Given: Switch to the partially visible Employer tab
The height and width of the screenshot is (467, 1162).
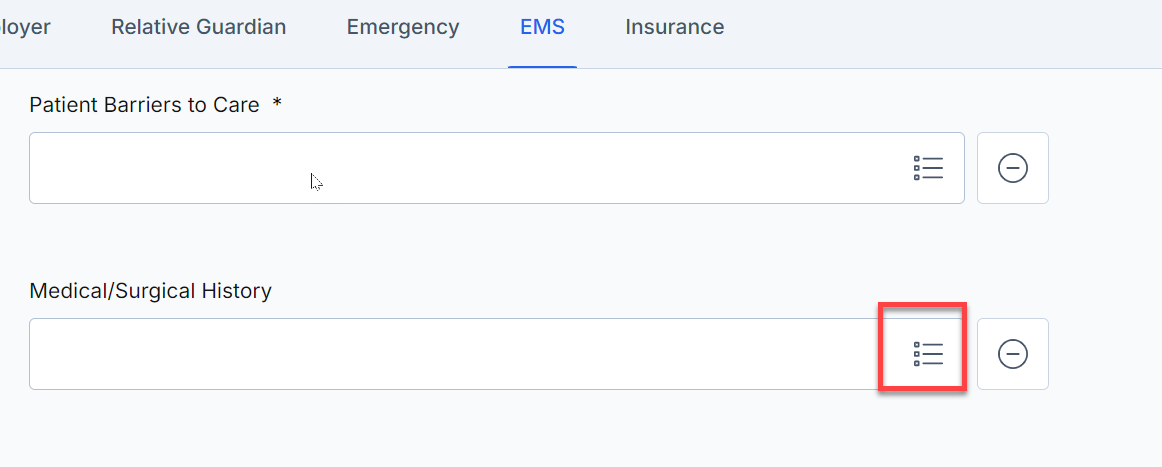Looking at the screenshot, I should click(x=25, y=27).
